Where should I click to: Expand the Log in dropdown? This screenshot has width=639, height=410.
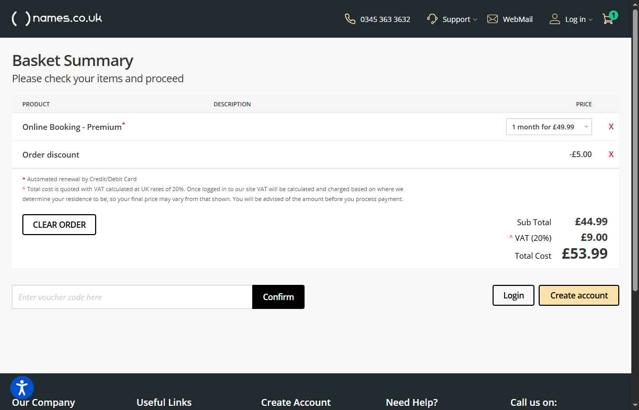578,19
